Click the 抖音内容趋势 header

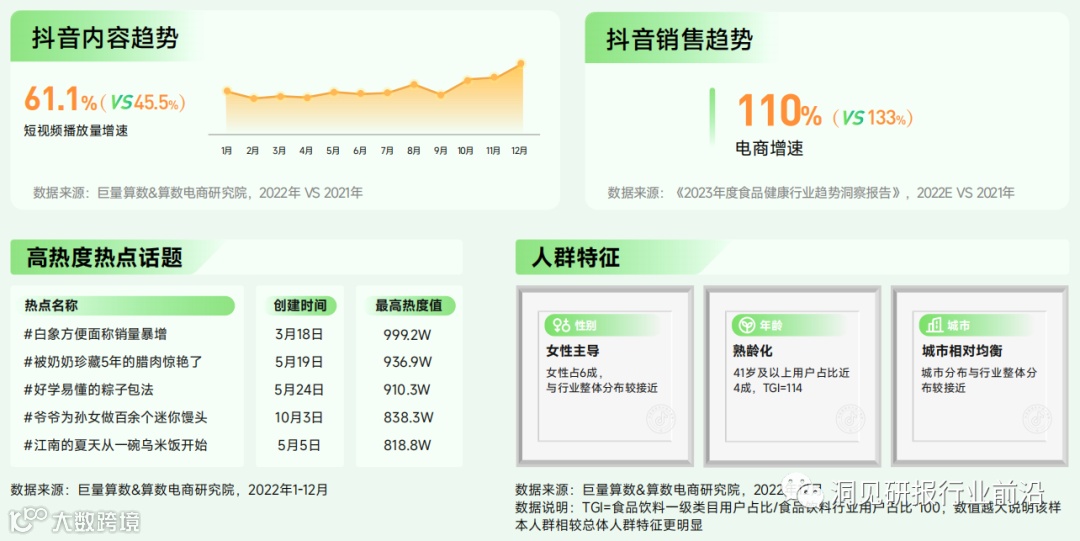[105, 38]
